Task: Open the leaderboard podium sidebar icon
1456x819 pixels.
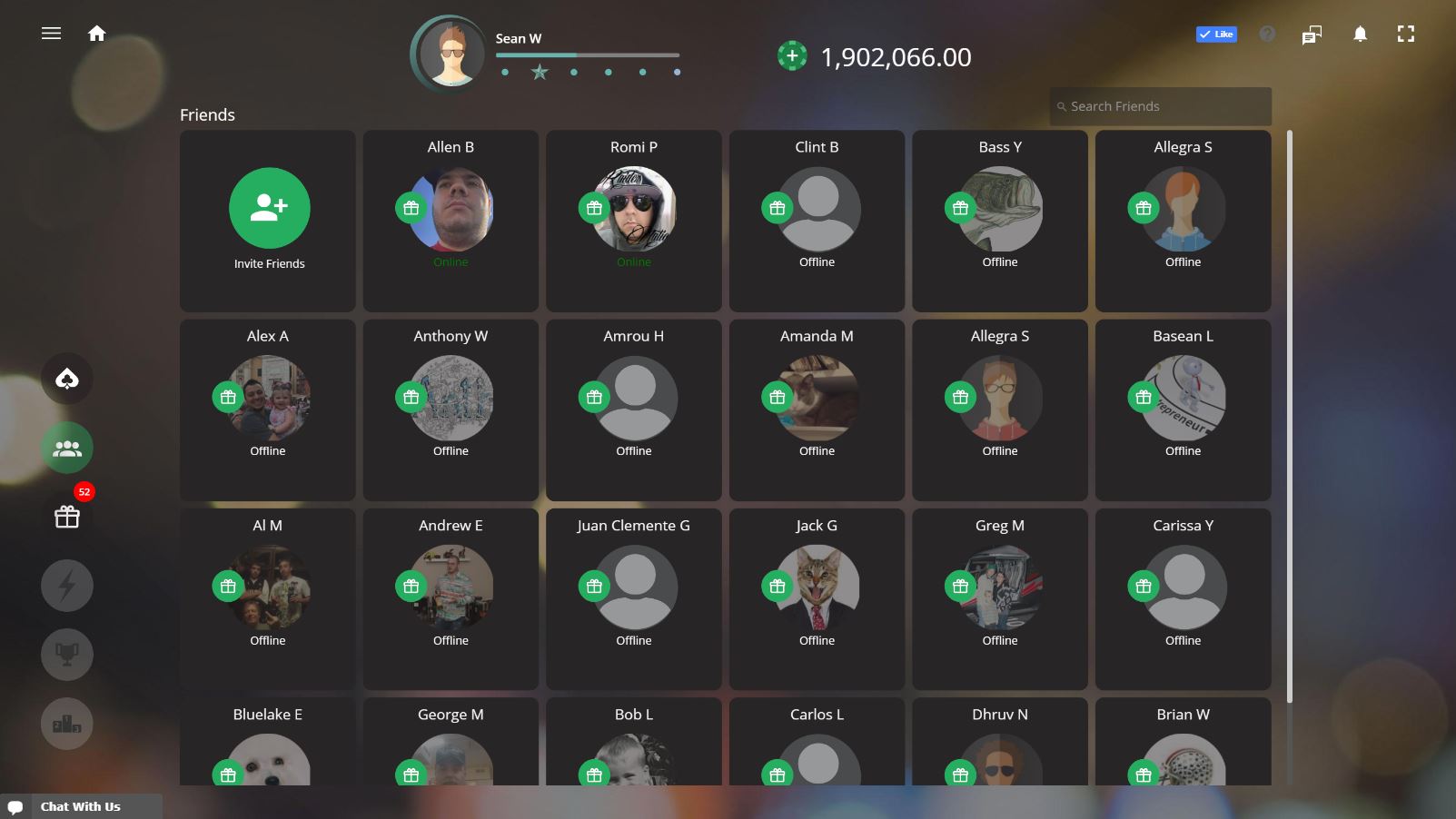Action: click(x=67, y=724)
